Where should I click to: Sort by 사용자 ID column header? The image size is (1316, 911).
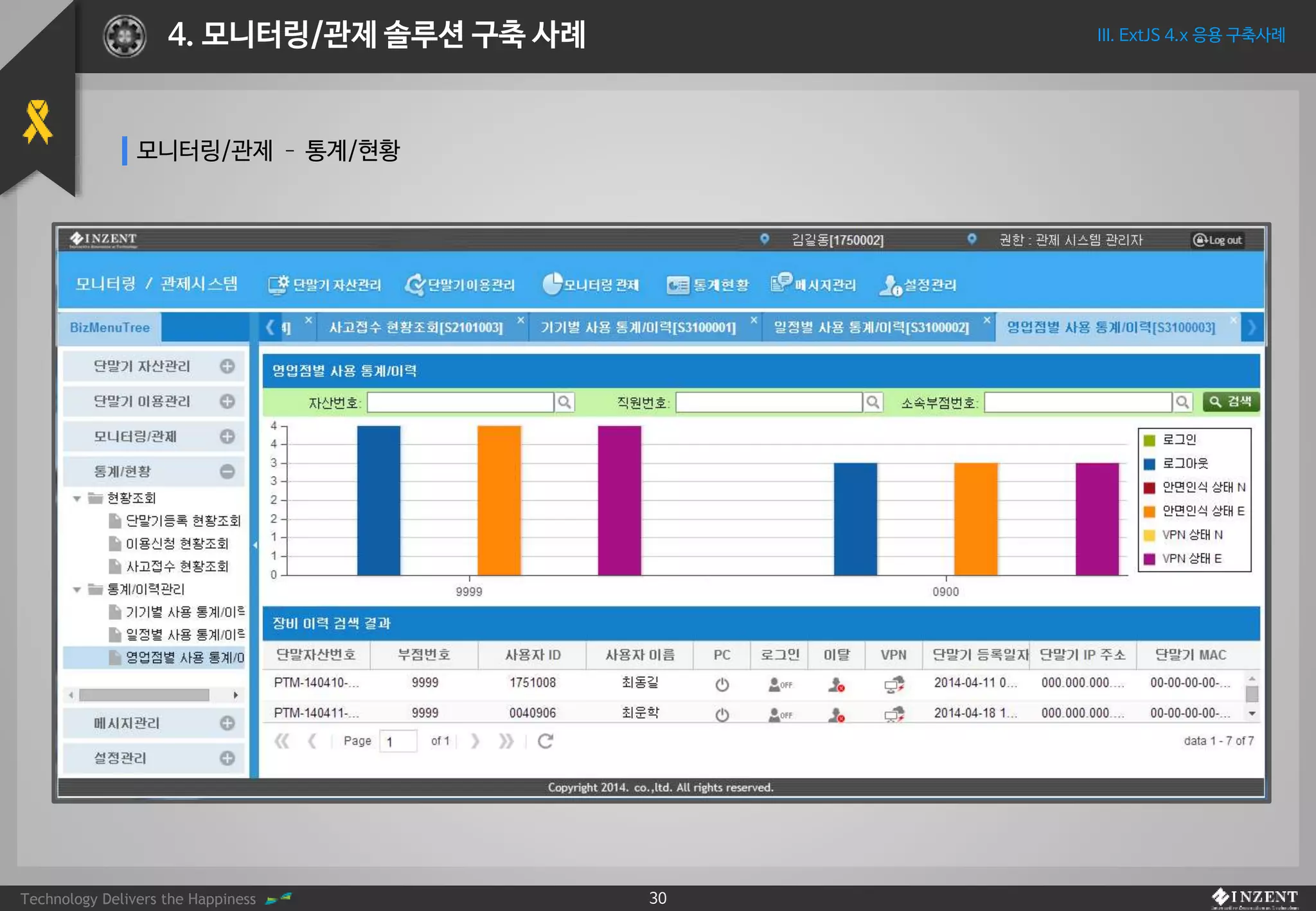pyautogui.click(x=533, y=655)
